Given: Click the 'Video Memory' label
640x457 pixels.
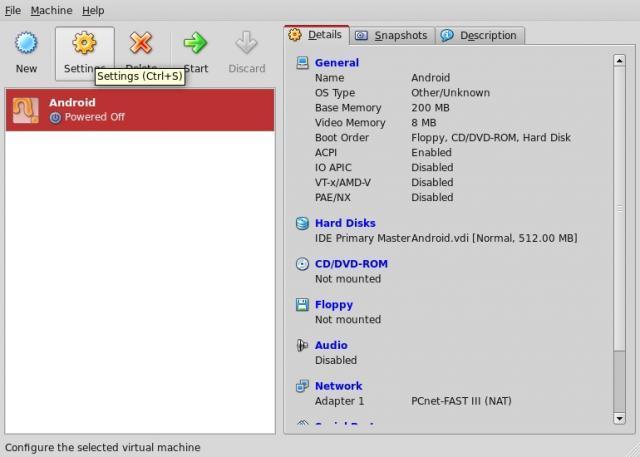Looking at the screenshot, I should coord(350,123).
